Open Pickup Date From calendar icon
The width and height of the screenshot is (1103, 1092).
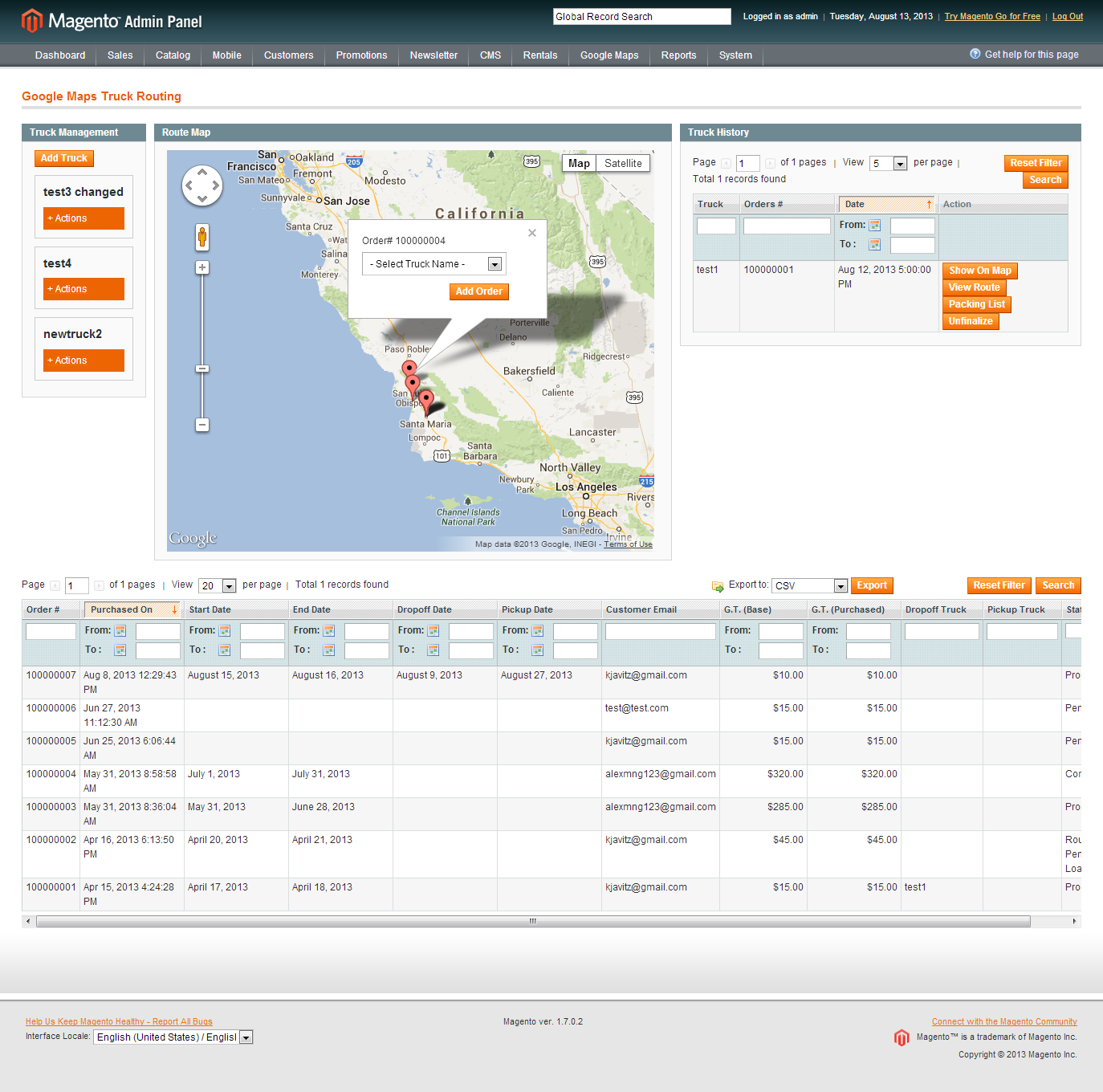click(x=538, y=631)
